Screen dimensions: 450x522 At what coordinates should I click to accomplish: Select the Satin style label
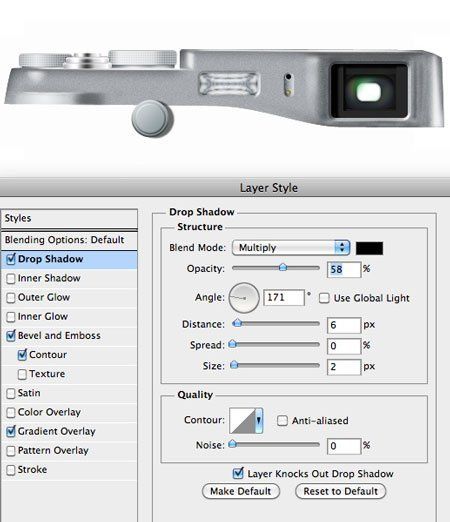[x=29, y=393]
